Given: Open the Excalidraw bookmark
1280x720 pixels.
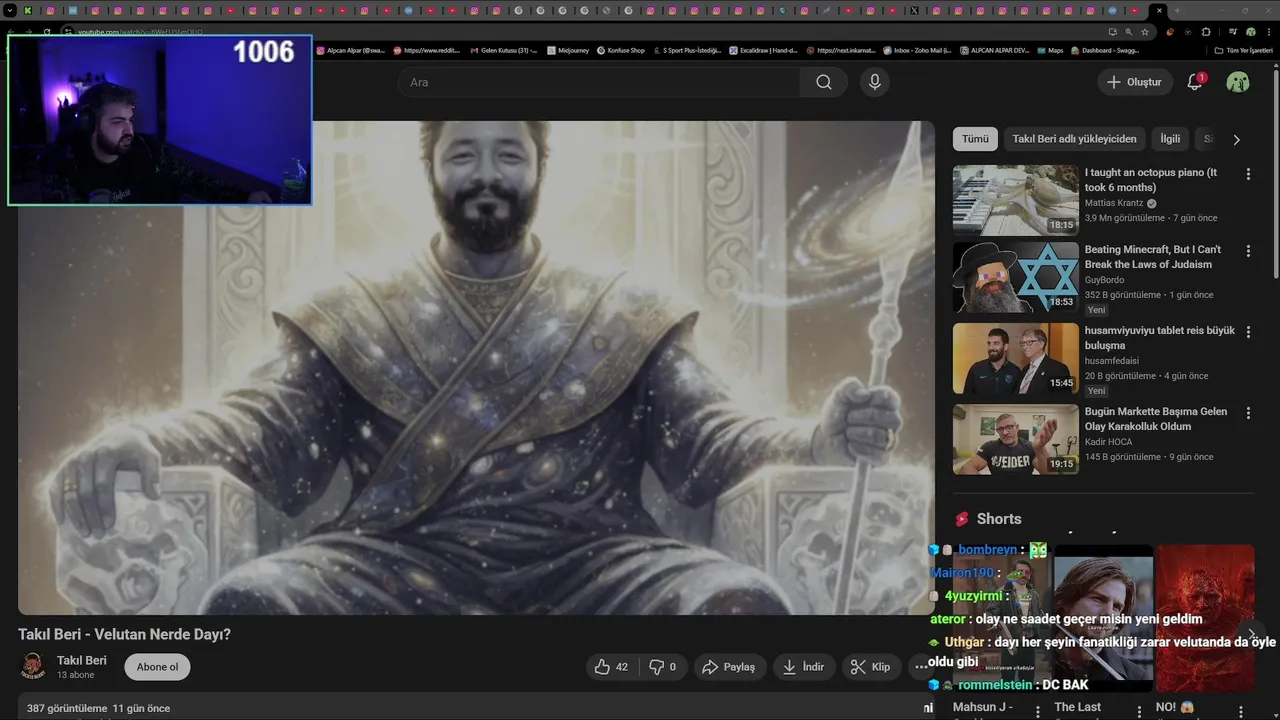Looking at the screenshot, I should pos(763,50).
